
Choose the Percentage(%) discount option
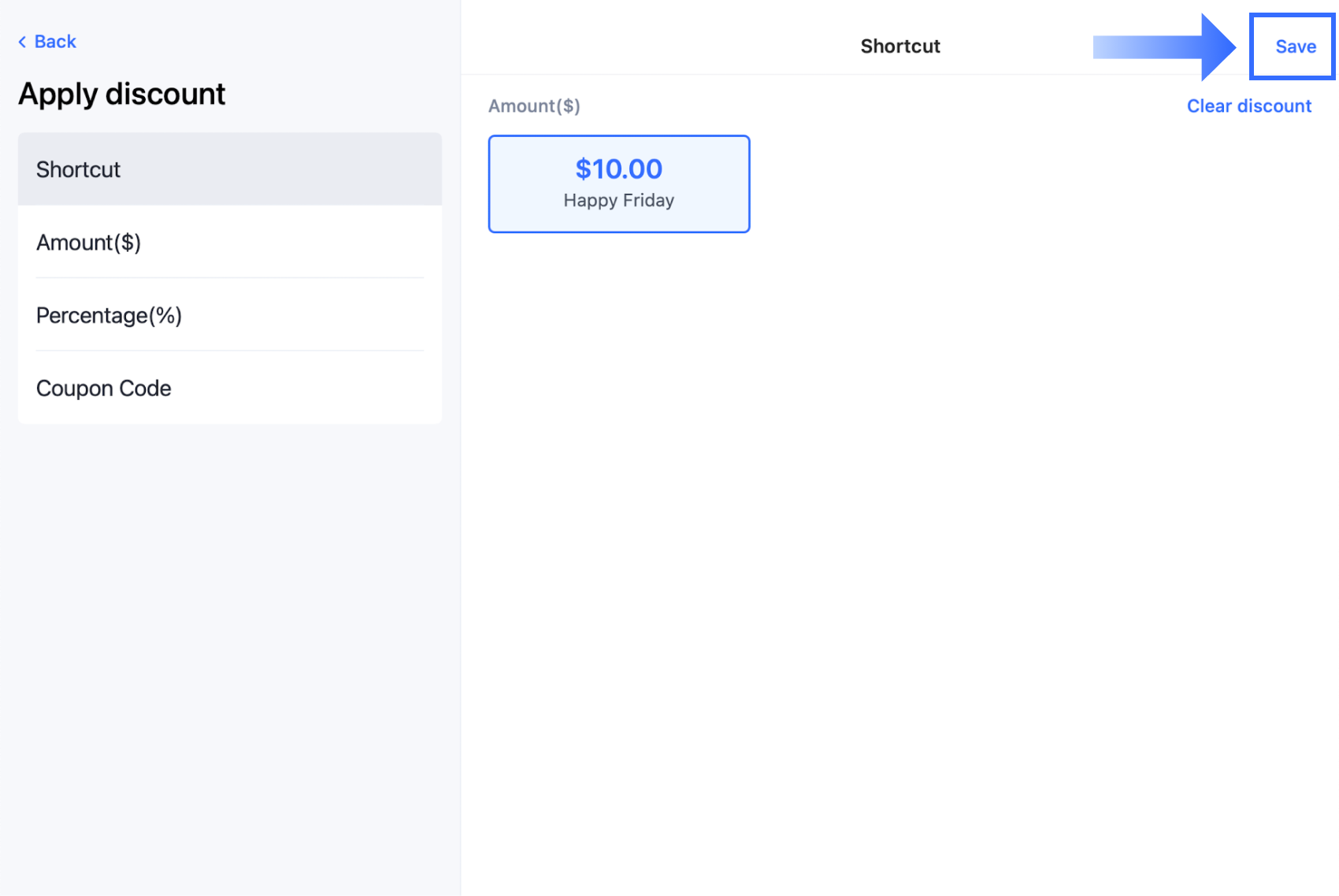pyautogui.click(x=229, y=315)
